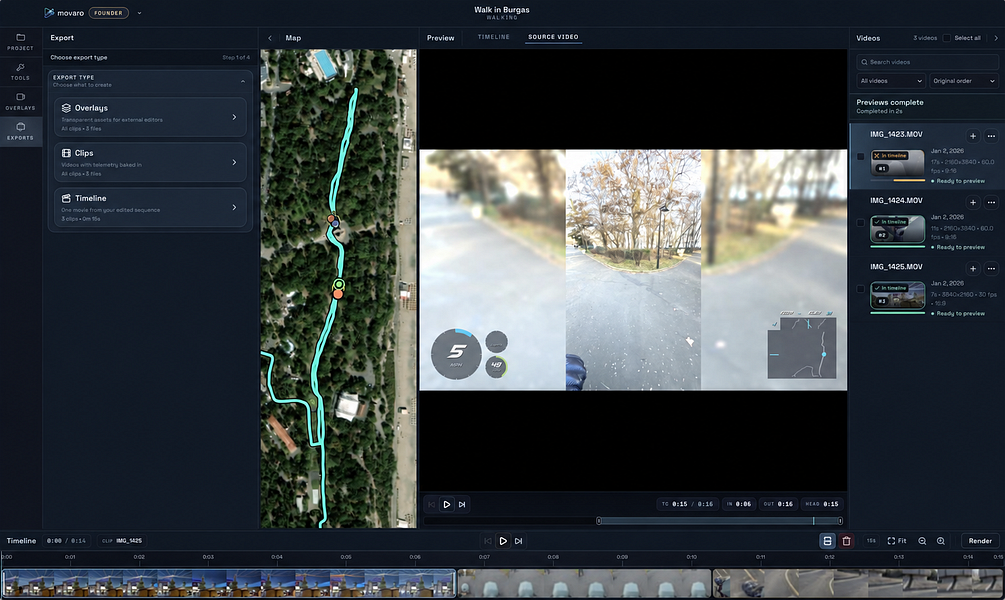
Task: Check the Select all videos checkbox
Action: coord(946,38)
